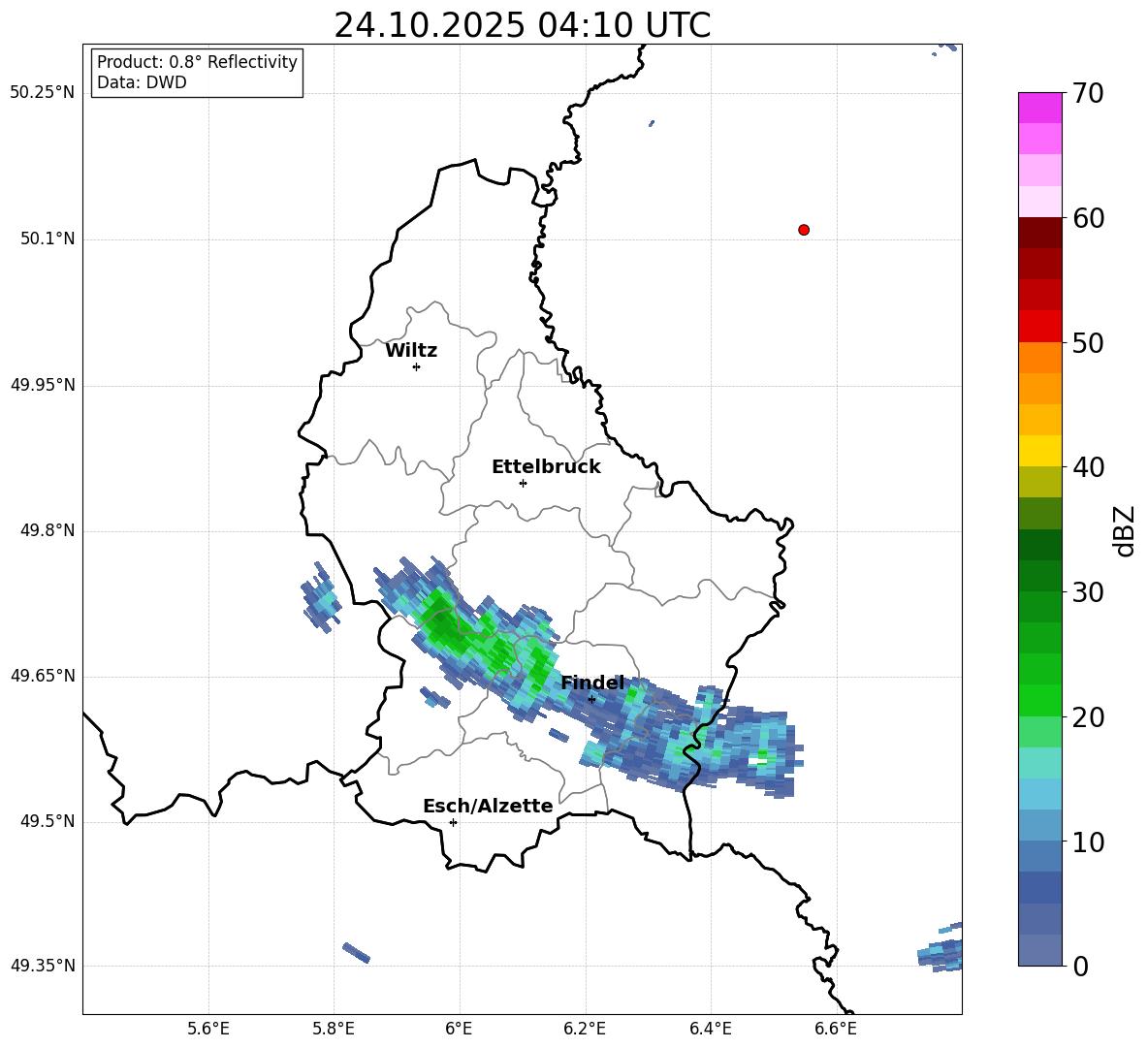Click the 49.8°N latitude label
The image size is (1148, 1048).
[x=48, y=530]
